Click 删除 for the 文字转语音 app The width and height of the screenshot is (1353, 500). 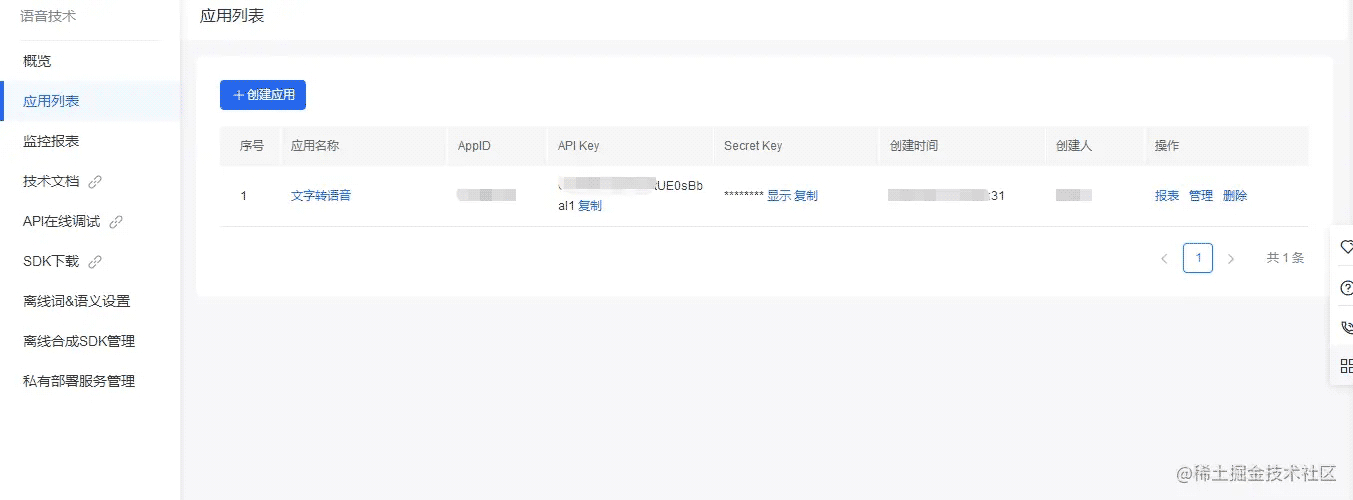(1235, 196)
